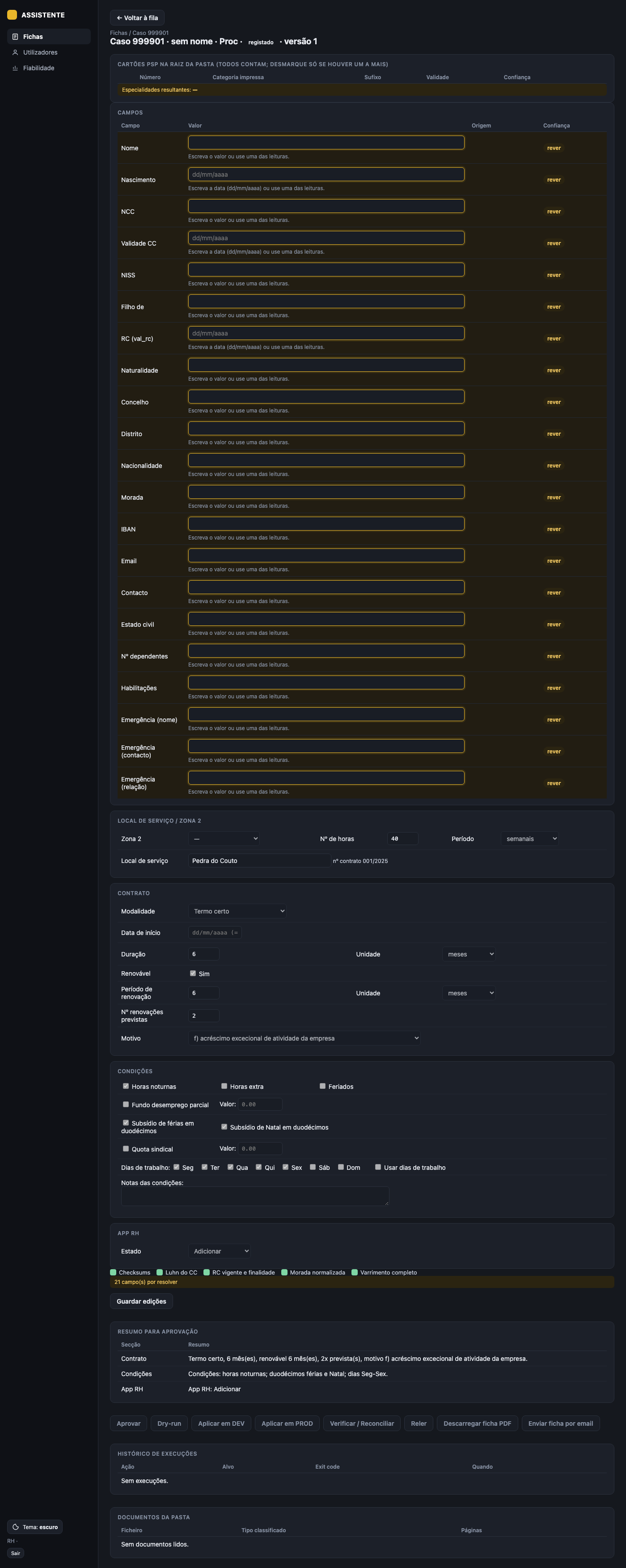626x1568 pixels.
Task: Click the green Checksums status indicator
Action: pos(113,1272)
